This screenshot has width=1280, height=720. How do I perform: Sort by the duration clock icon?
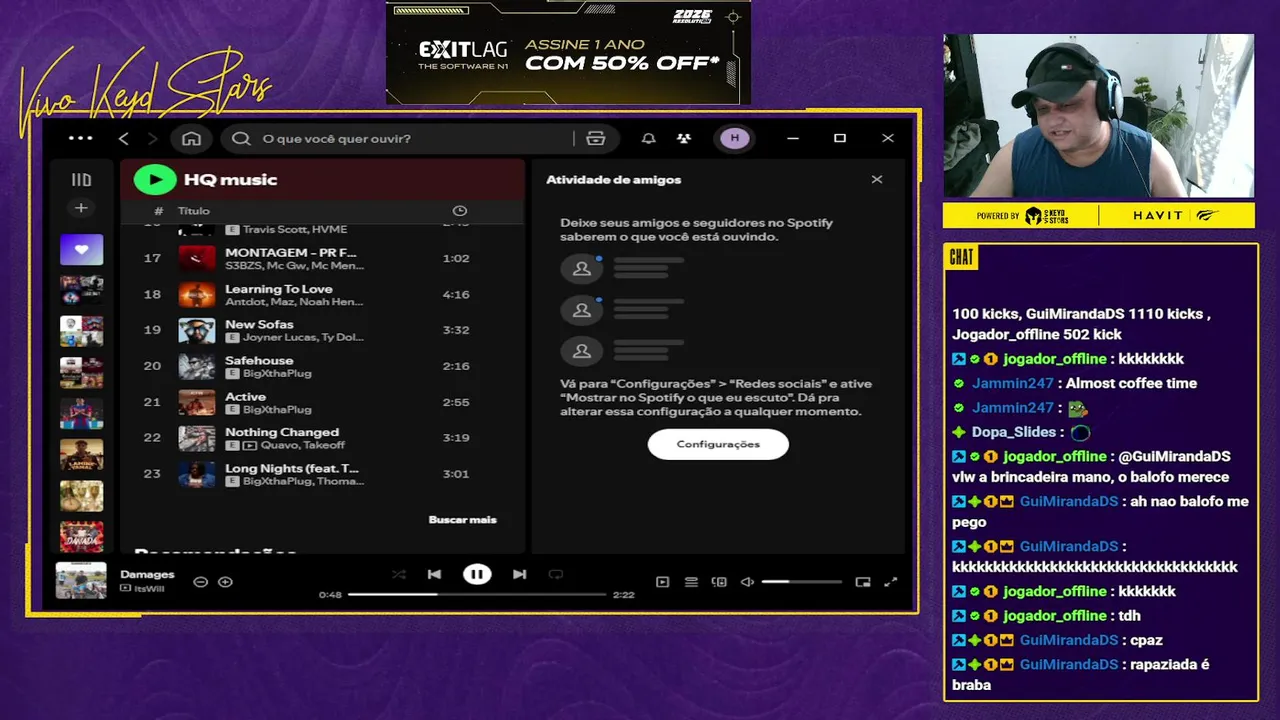[x=459, y=211]
